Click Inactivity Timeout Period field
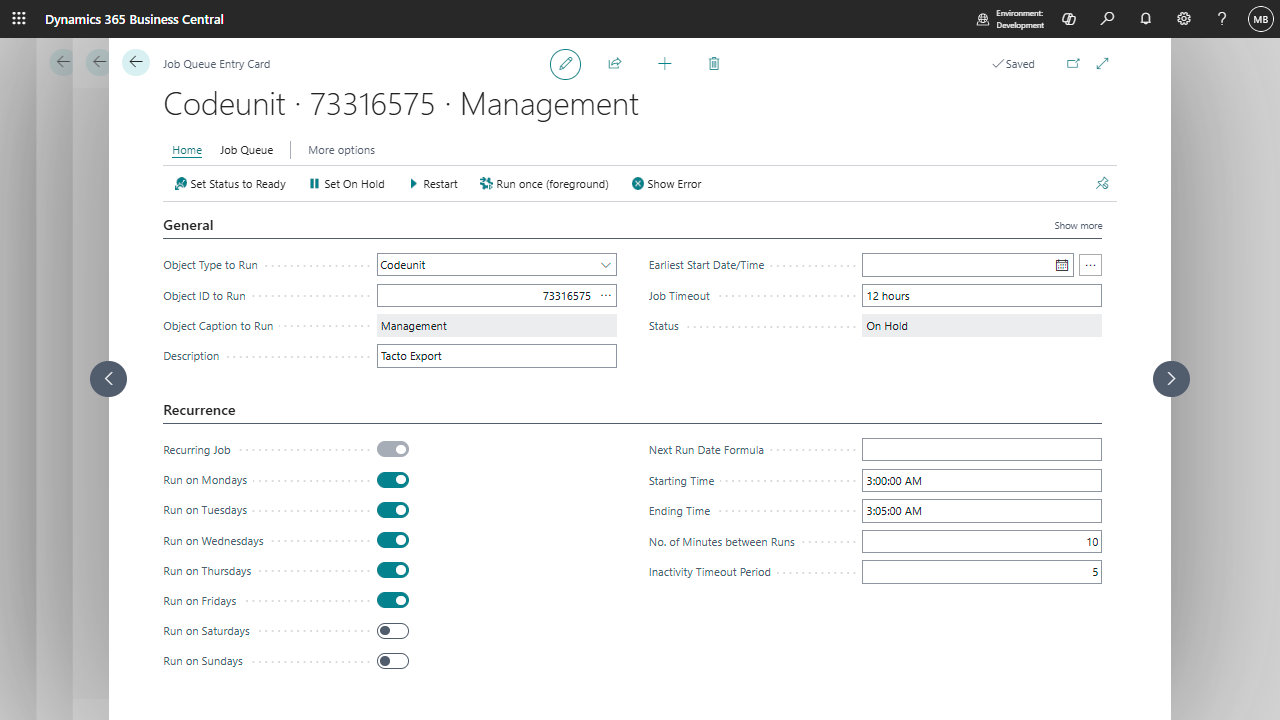Image resolution: width=1280 pixels, height=720 pixels. (982, 572)
